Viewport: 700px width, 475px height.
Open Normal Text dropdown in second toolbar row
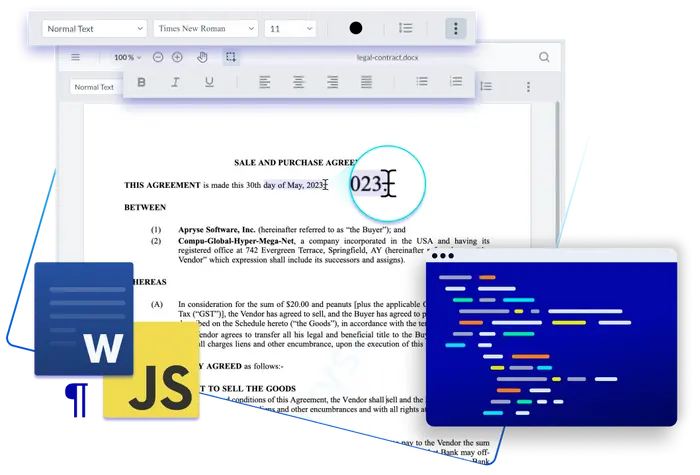point(96,87)
